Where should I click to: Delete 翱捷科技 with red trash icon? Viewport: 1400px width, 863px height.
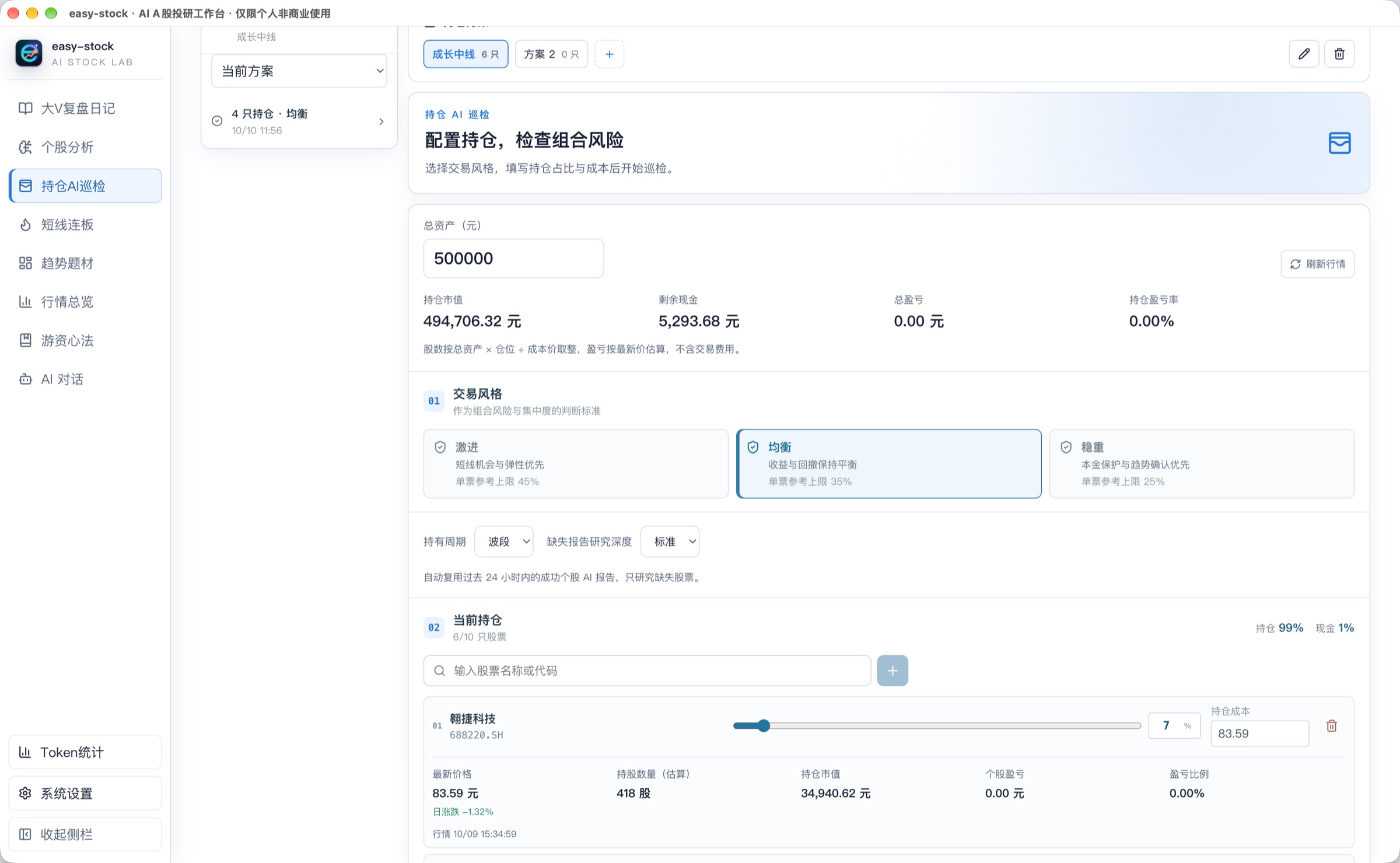(x=1332, y=726)
